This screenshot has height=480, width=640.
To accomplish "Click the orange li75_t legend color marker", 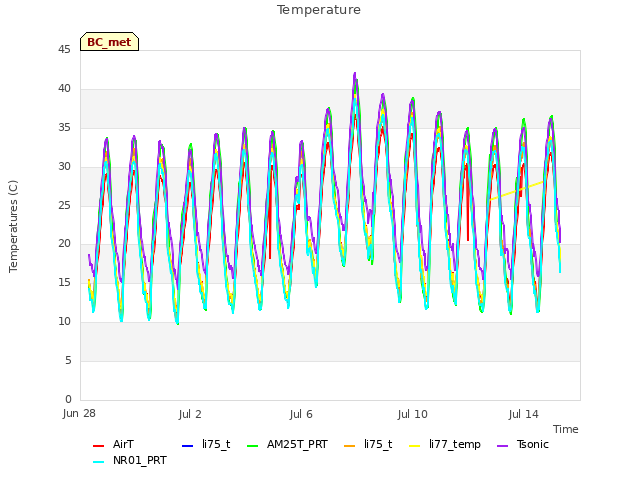I will (350, 446).
